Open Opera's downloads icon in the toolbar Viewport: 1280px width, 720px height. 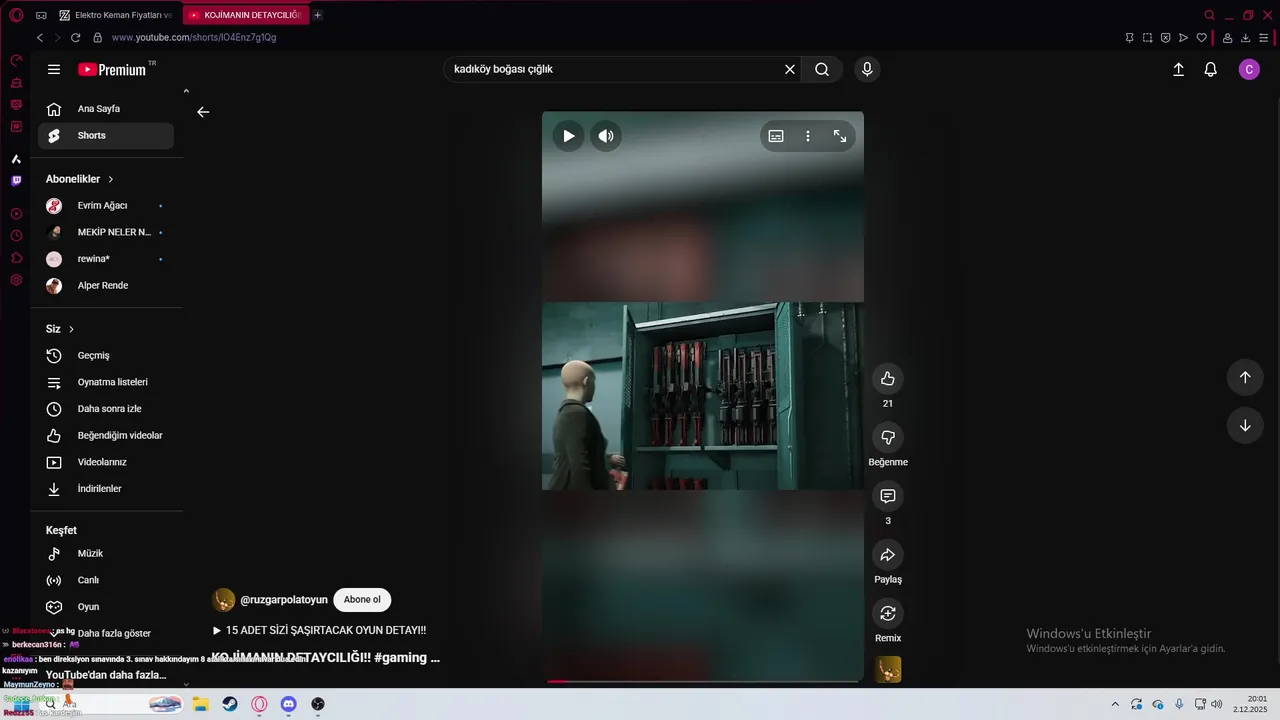(x=1246, y=37)
